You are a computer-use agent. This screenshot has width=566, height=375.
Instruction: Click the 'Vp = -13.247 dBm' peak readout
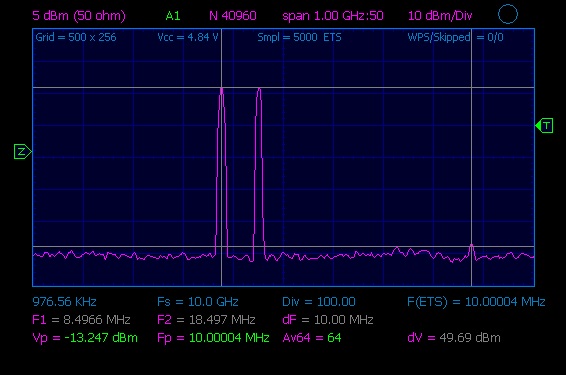tap(85, 338)
